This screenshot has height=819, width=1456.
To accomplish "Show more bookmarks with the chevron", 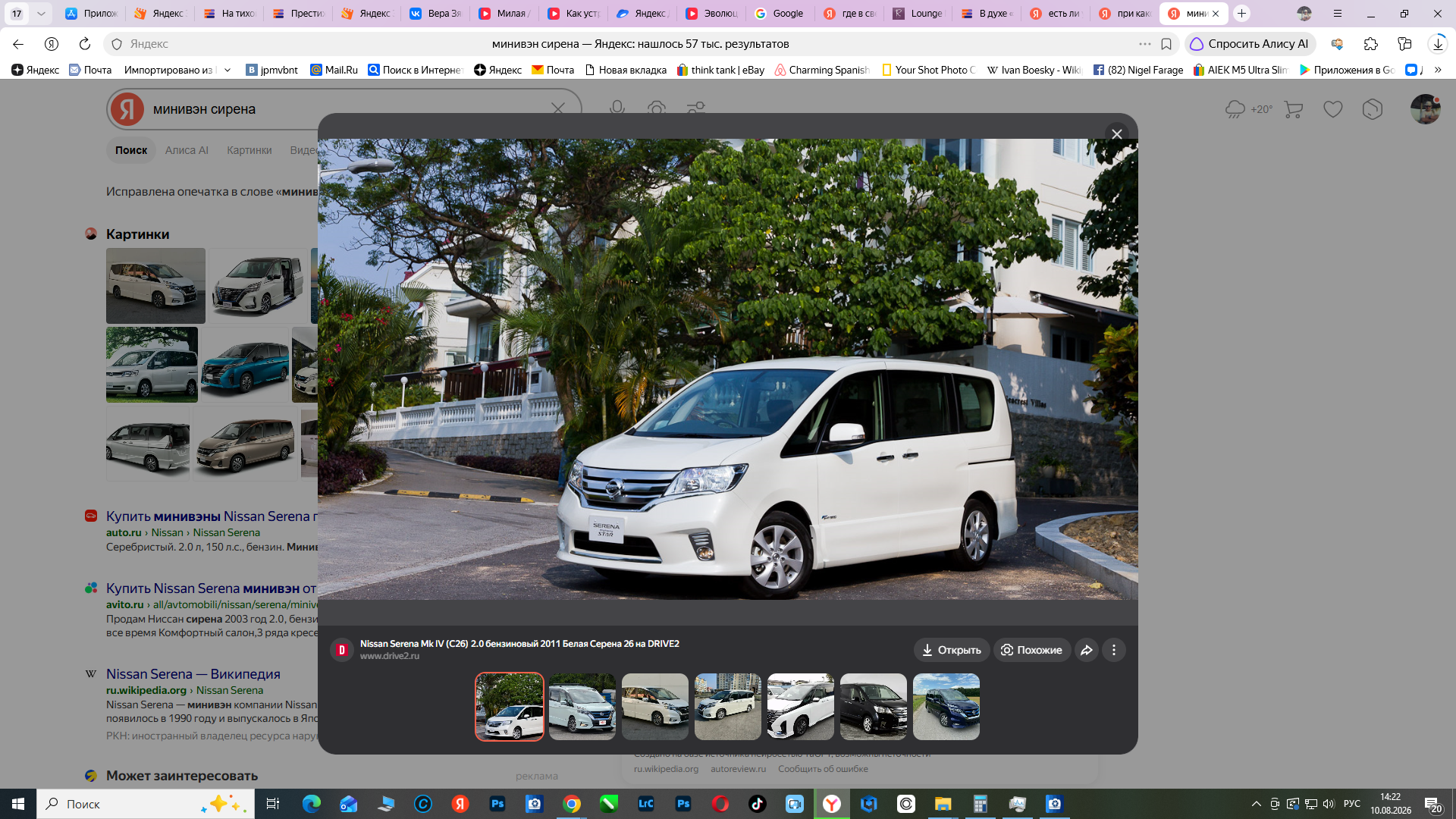I will [x=1438, y=70].
